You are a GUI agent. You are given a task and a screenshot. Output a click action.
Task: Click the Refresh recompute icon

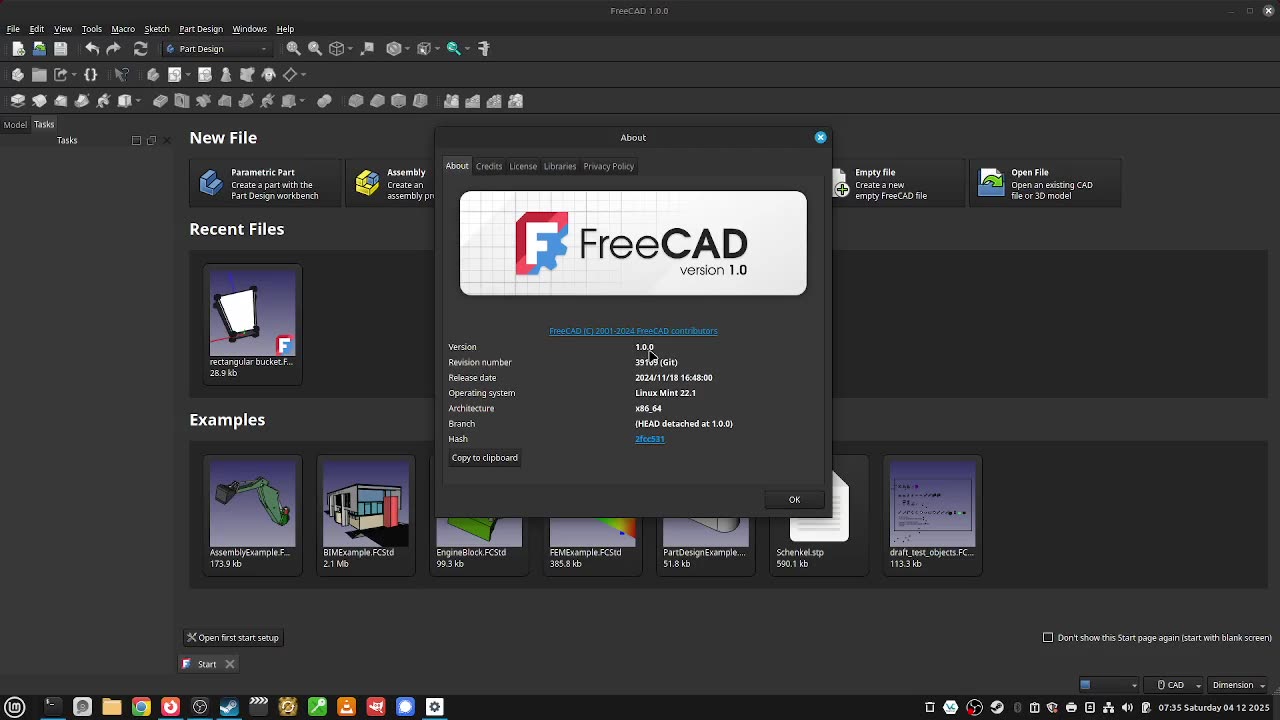(140, 49)
